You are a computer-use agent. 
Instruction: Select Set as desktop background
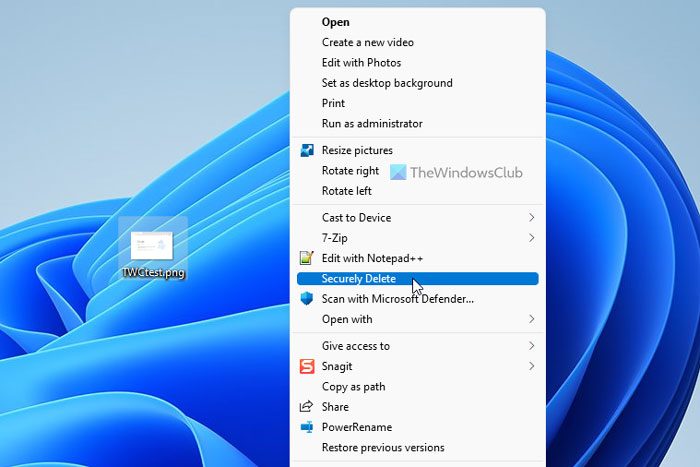pyautogui.click(x=417, y=83)
